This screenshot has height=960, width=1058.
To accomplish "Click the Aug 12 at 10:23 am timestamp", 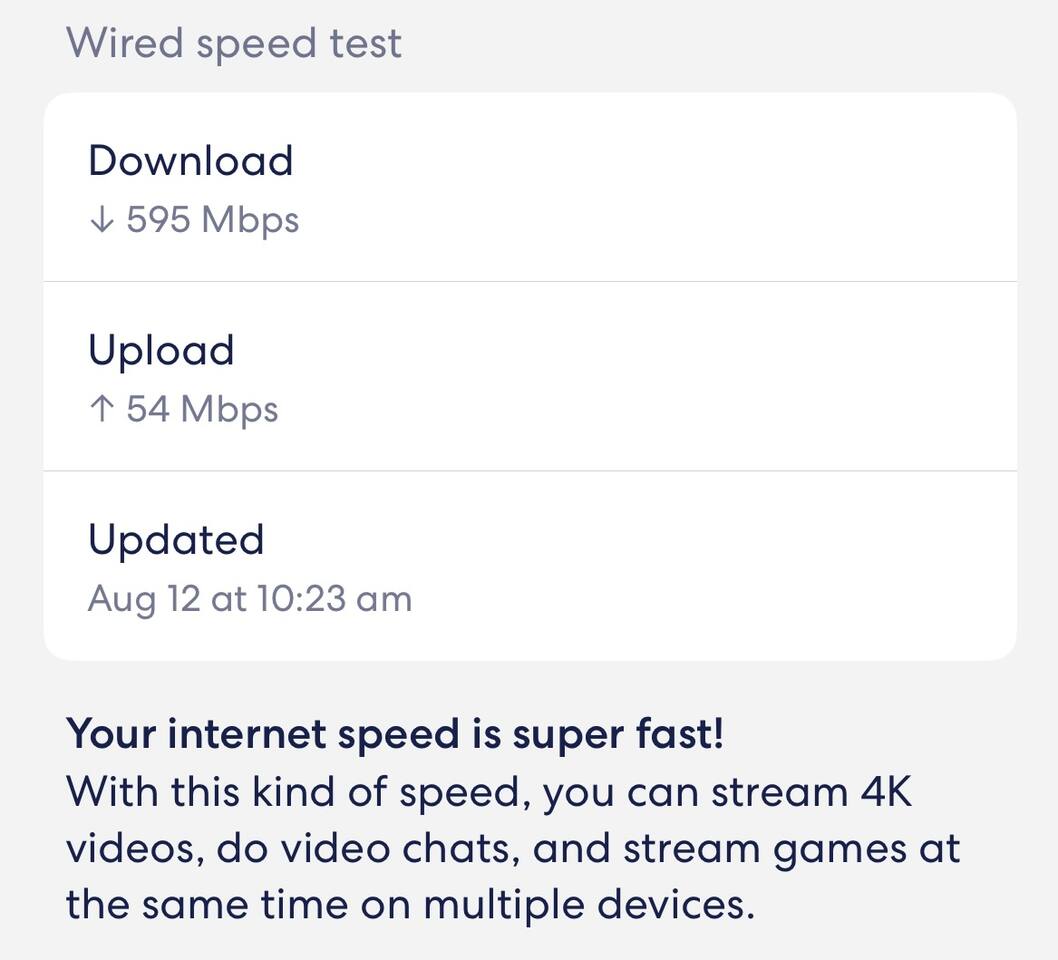I will click(250, 599).
